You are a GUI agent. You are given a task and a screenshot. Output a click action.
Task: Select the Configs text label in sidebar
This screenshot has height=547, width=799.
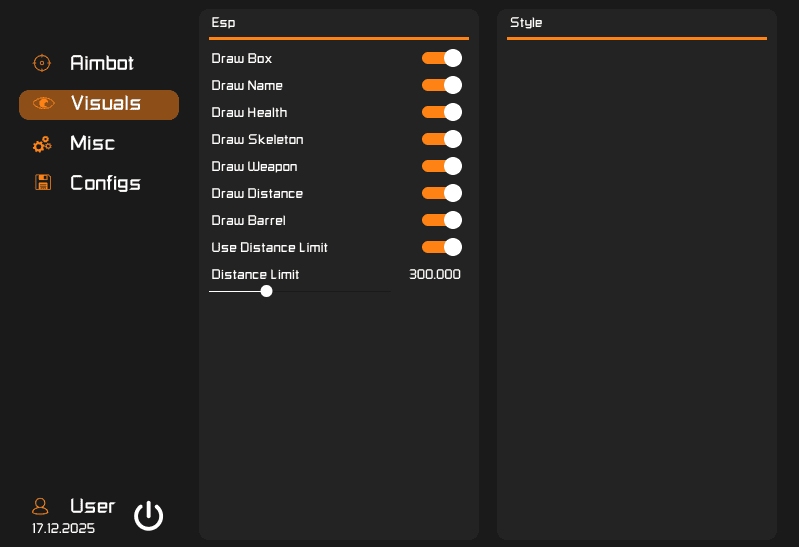[105, 183]
